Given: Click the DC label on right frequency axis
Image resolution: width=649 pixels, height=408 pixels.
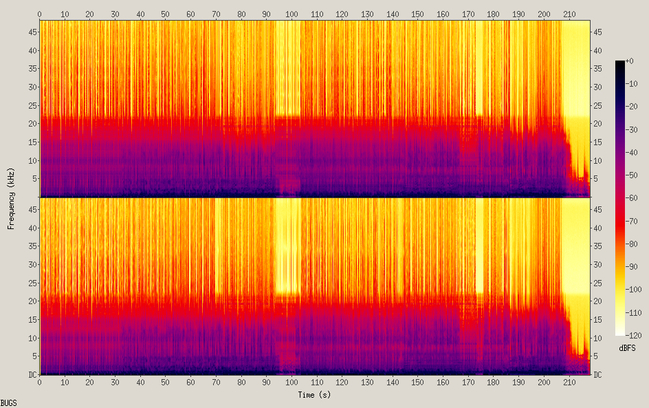Looking at the screenshot, I should tap(598, 374).
